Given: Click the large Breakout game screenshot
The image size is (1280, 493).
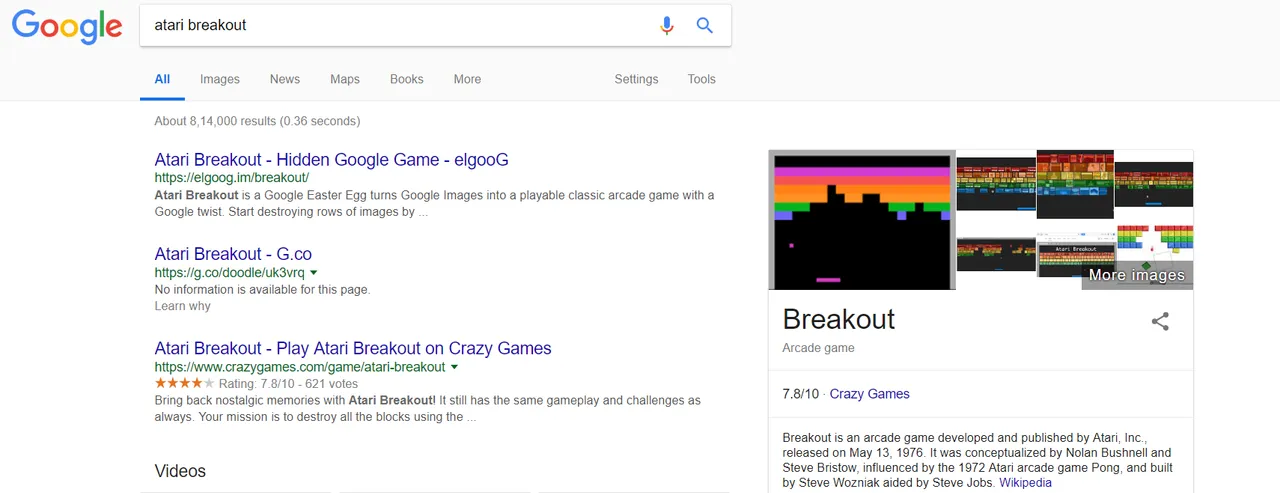Looking at the screenshot, I should pos(862,220).
